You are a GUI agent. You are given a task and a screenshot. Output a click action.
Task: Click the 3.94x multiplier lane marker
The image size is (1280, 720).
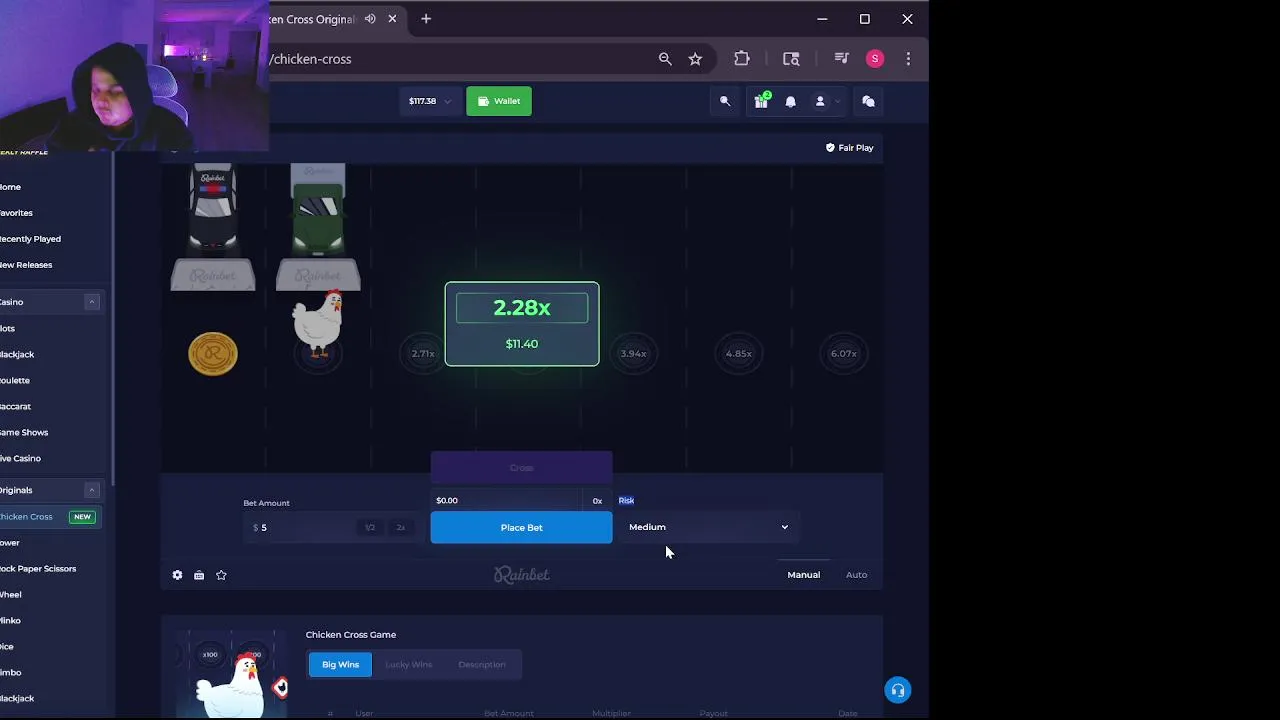click(633, 353)
